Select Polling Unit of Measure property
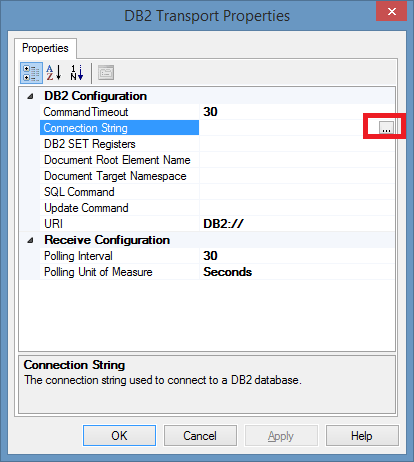 tap(119, 272)
